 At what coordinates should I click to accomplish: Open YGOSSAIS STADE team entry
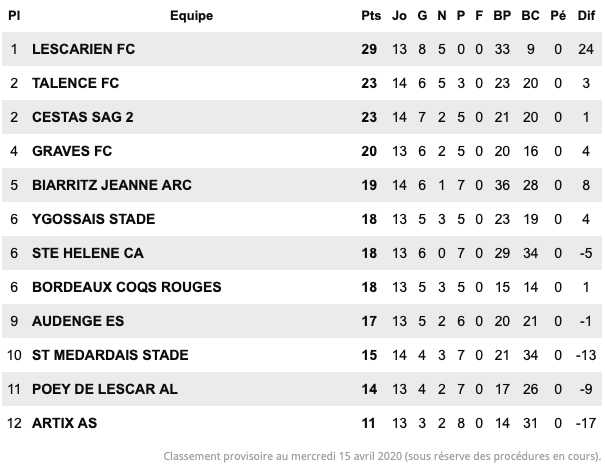(x=93, y=219)
